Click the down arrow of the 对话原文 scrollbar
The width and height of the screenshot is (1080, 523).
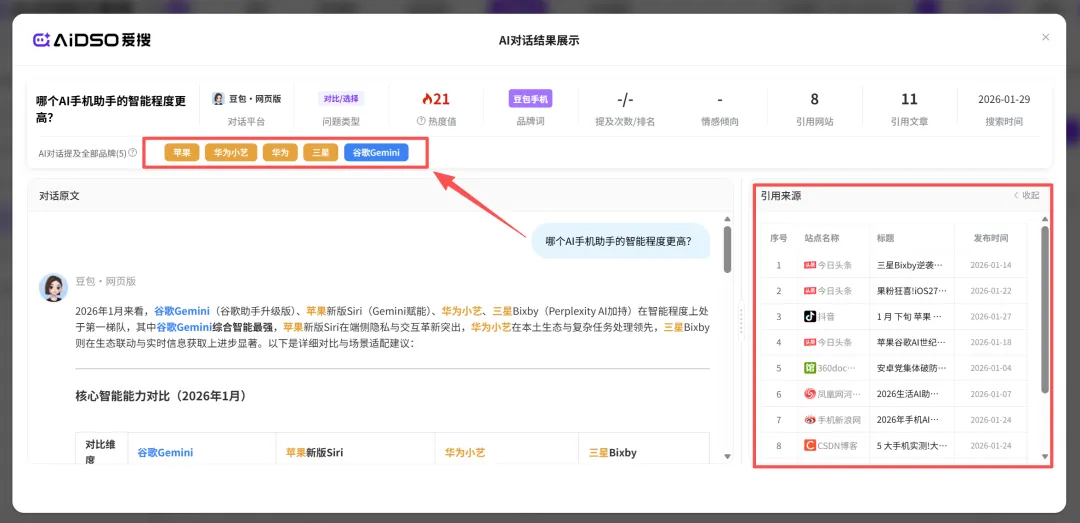[x=727, y=456]
